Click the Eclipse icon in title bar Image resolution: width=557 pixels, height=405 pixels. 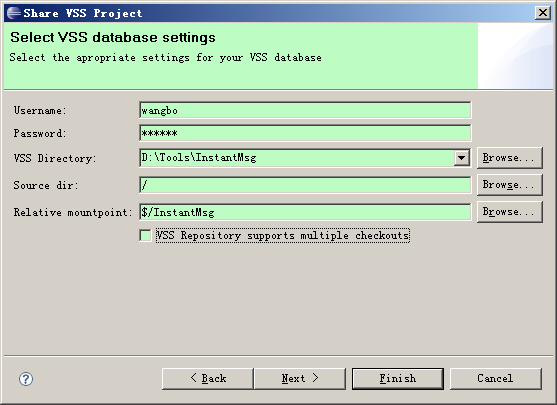[x=14, y=13]
